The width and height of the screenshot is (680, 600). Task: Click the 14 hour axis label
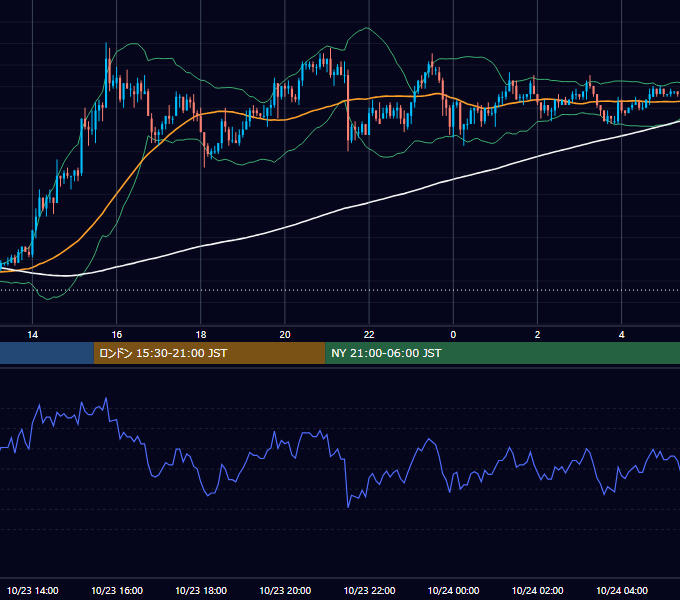pyautogui.click(x=33, y=335)
